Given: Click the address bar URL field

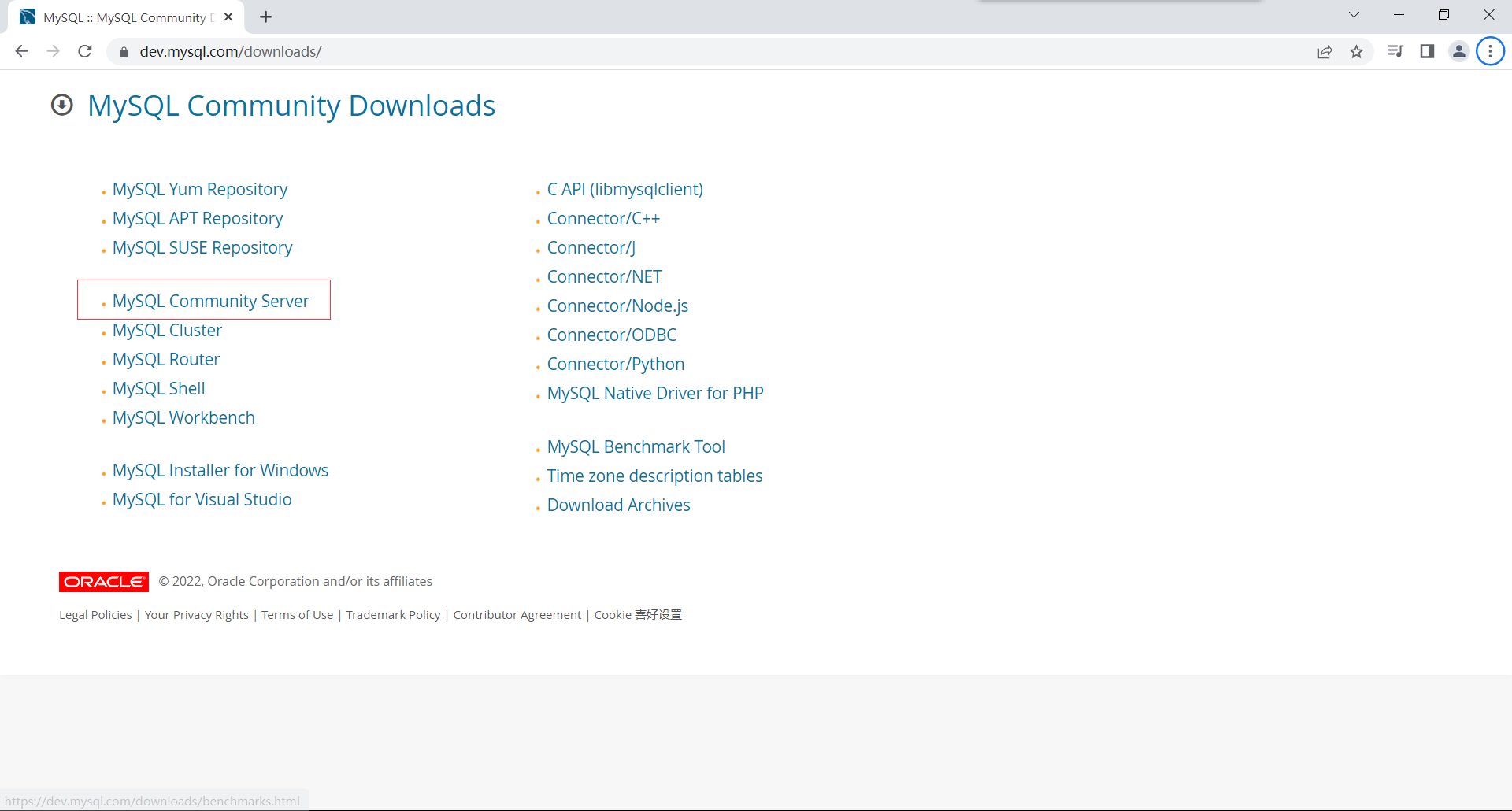Looking at the screenshot, I should [630, 51].
